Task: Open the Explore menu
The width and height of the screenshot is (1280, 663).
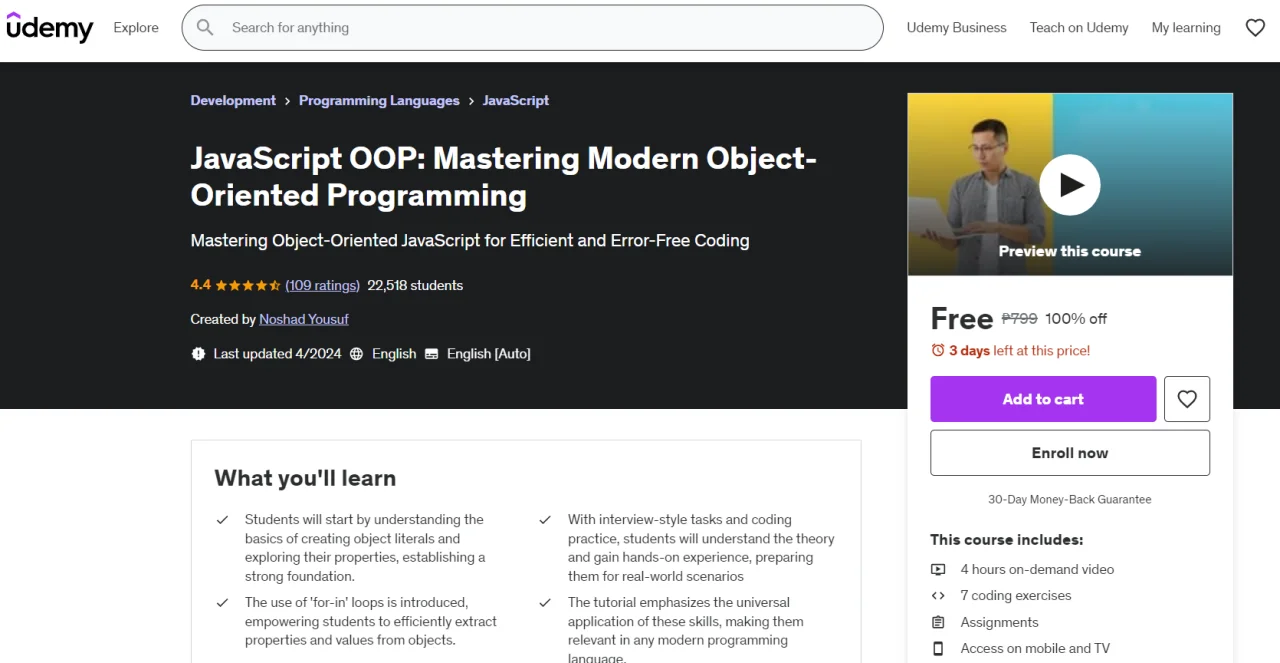Action: click(x=136, y=28)
